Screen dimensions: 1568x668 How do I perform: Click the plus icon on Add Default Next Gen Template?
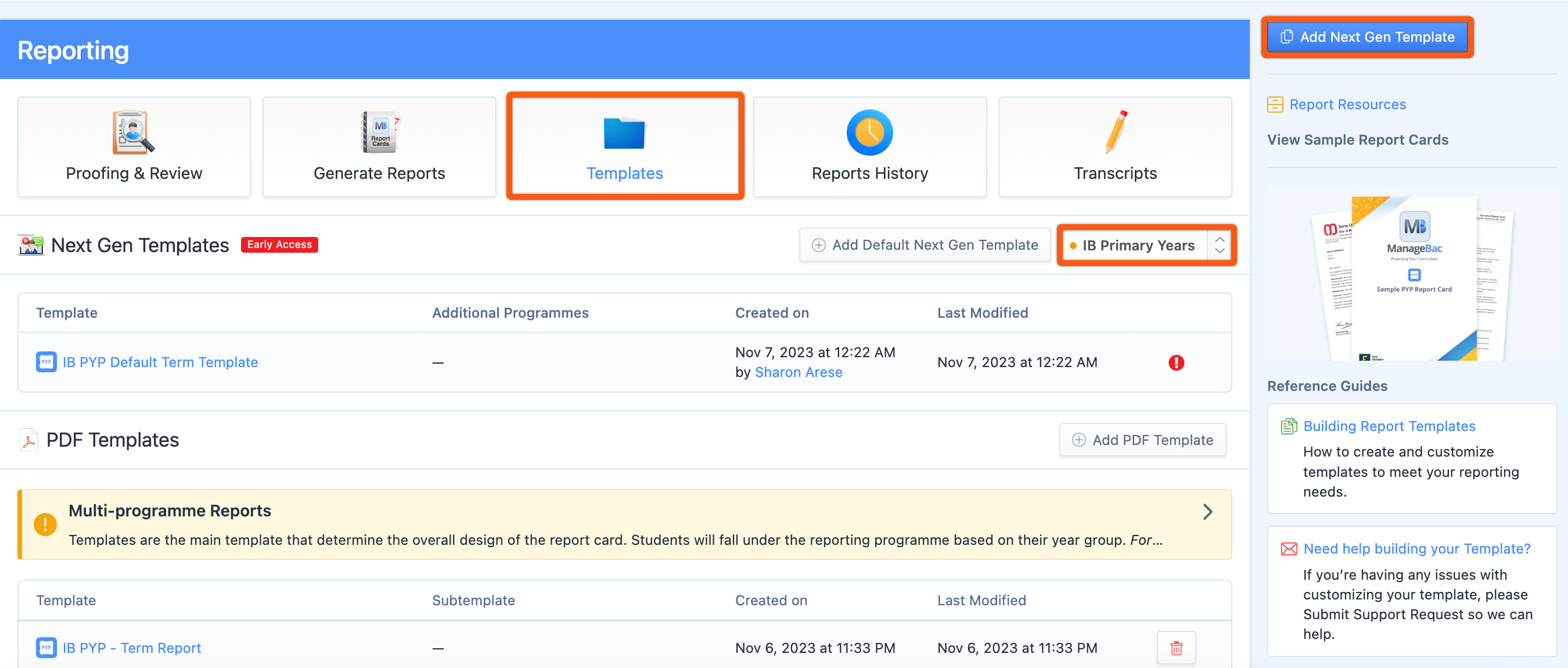click(819, 245)
